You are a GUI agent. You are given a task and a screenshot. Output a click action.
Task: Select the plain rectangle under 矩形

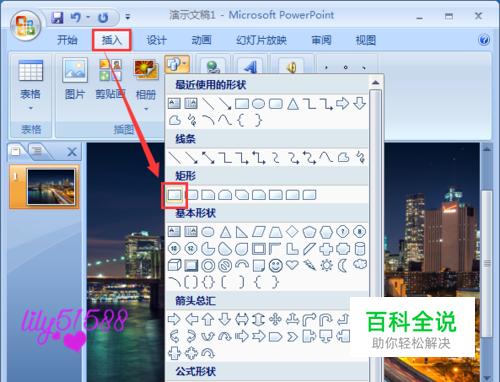[x=174, y=195]
